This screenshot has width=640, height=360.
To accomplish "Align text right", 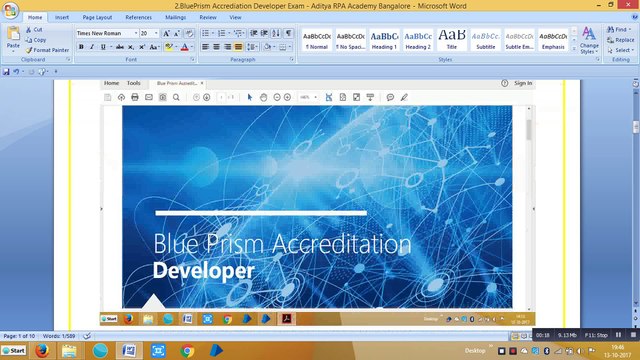I will click(227, 47).
